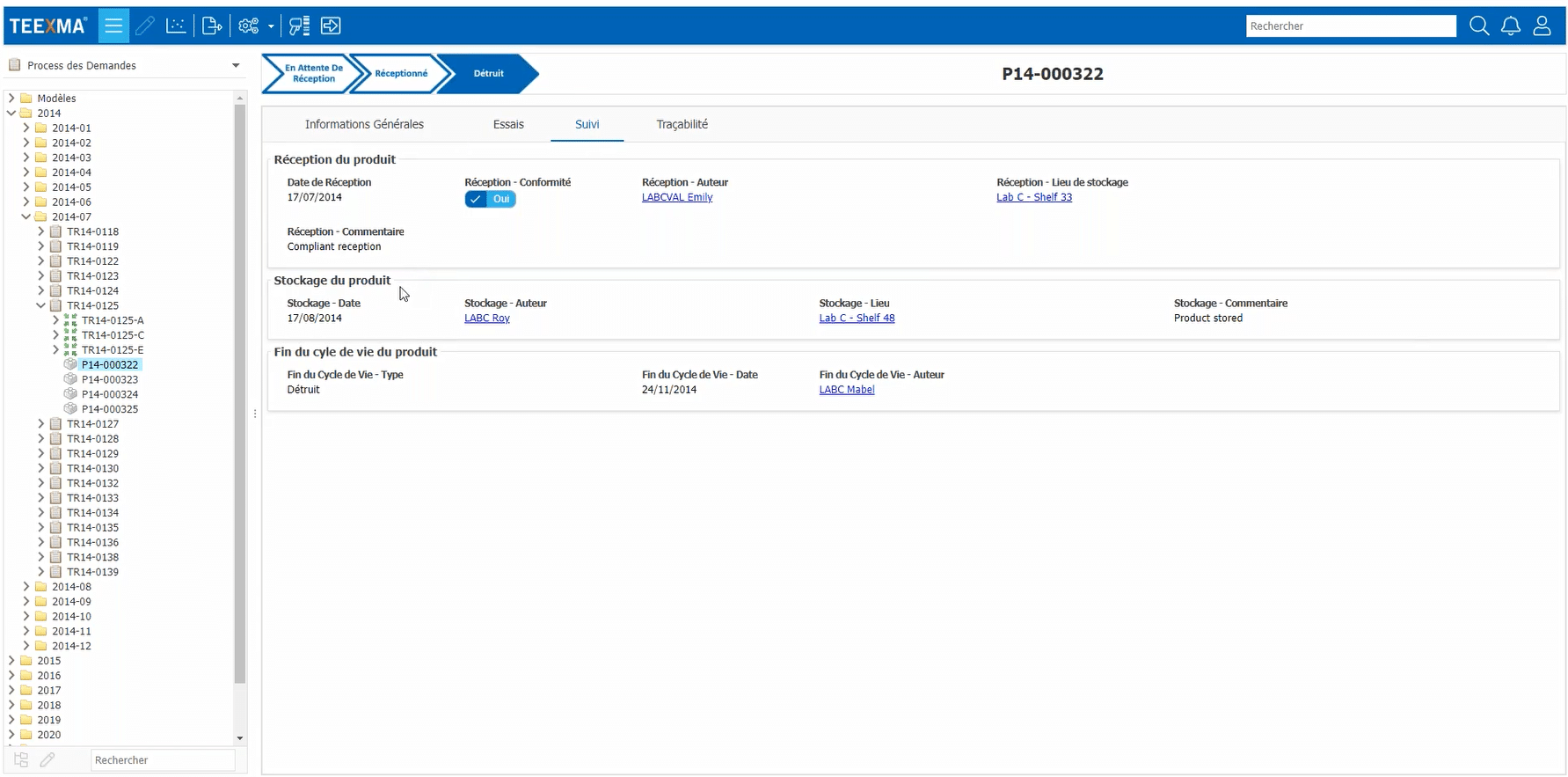Toggle the Réception Conformité Oui switch
This screenshot has height=777, width=1568.
[x=490, y=199]
